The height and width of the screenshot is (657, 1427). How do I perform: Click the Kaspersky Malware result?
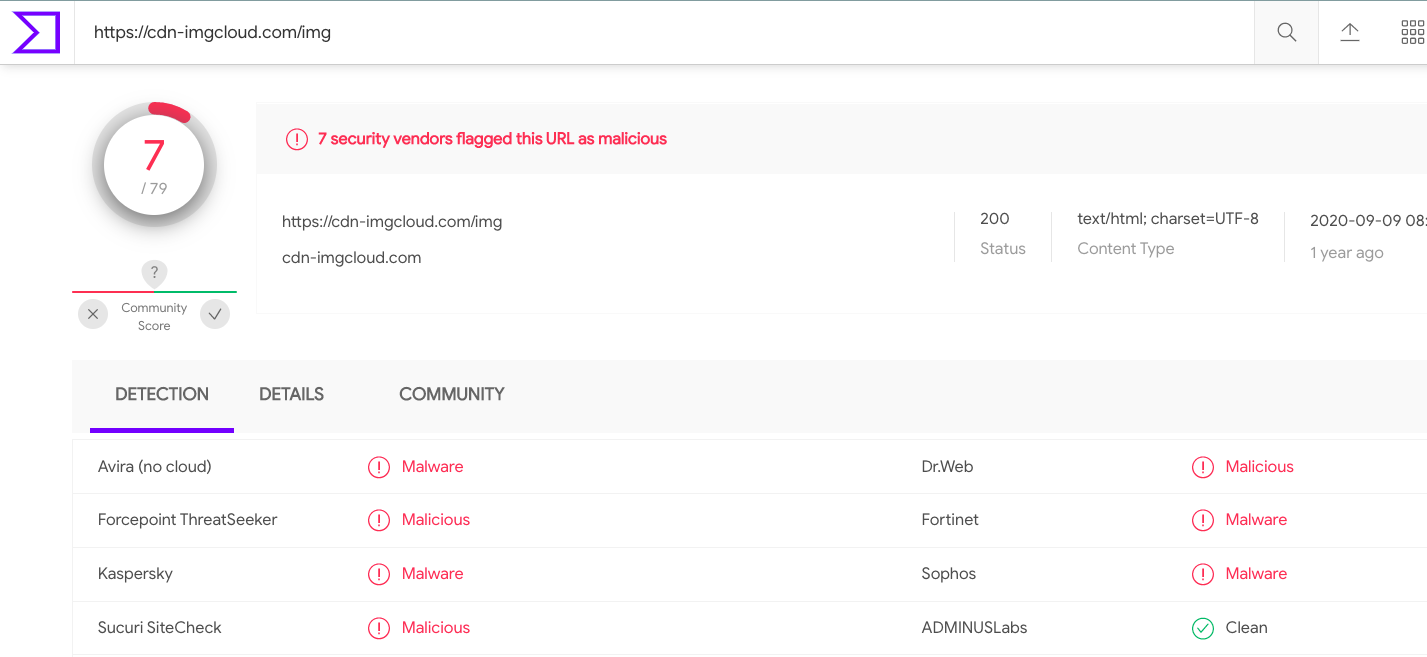click(432, 574)
